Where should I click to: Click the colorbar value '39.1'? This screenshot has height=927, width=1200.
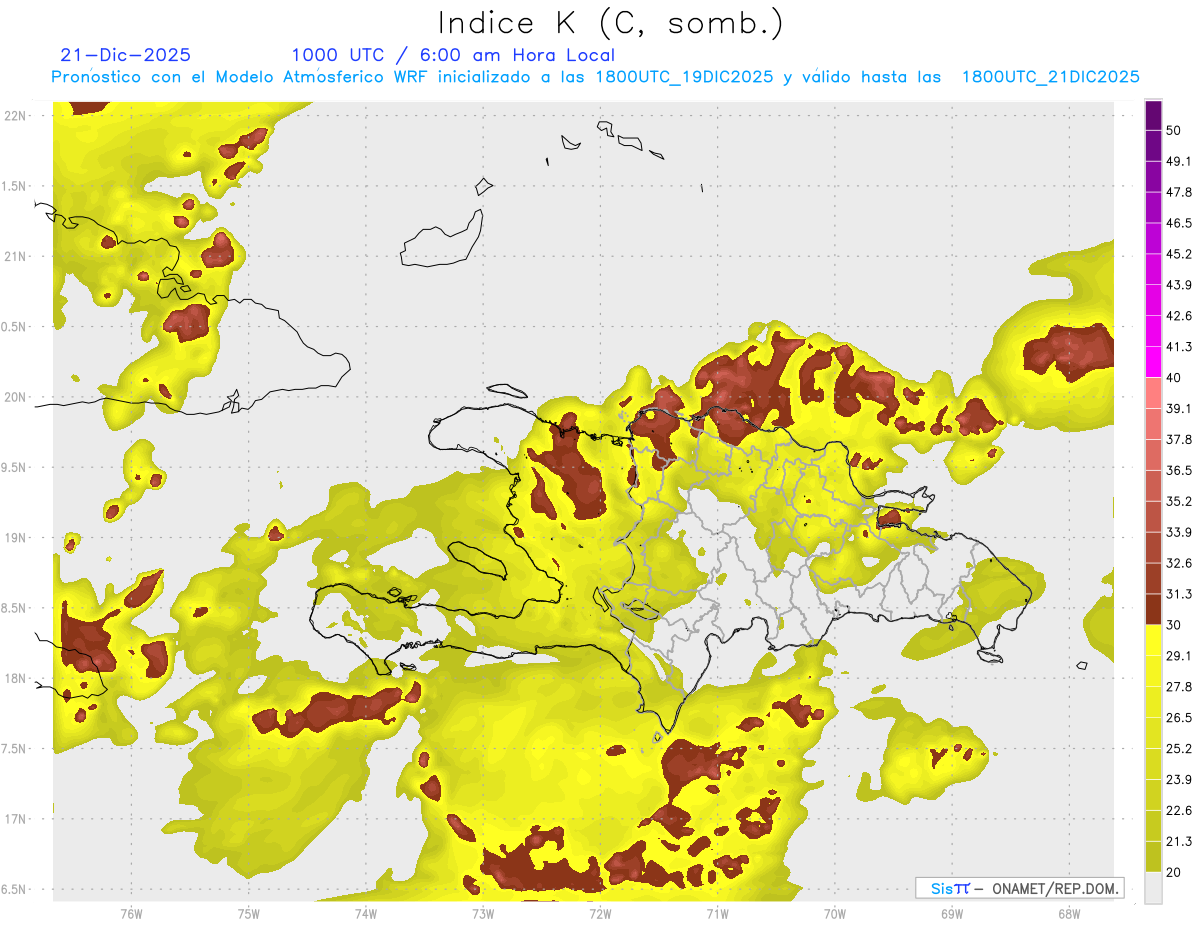(1180, 408)
